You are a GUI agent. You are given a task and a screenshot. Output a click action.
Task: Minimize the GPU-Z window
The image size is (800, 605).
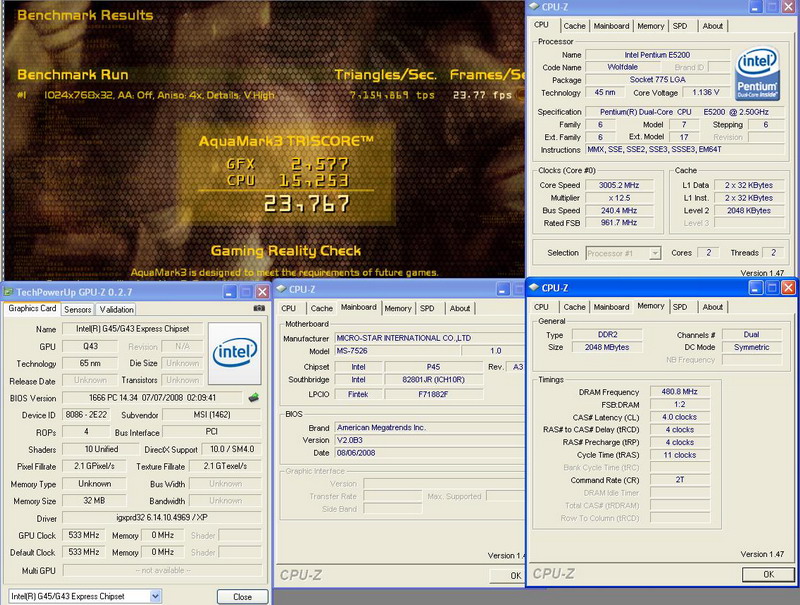[x=230, y=292]
